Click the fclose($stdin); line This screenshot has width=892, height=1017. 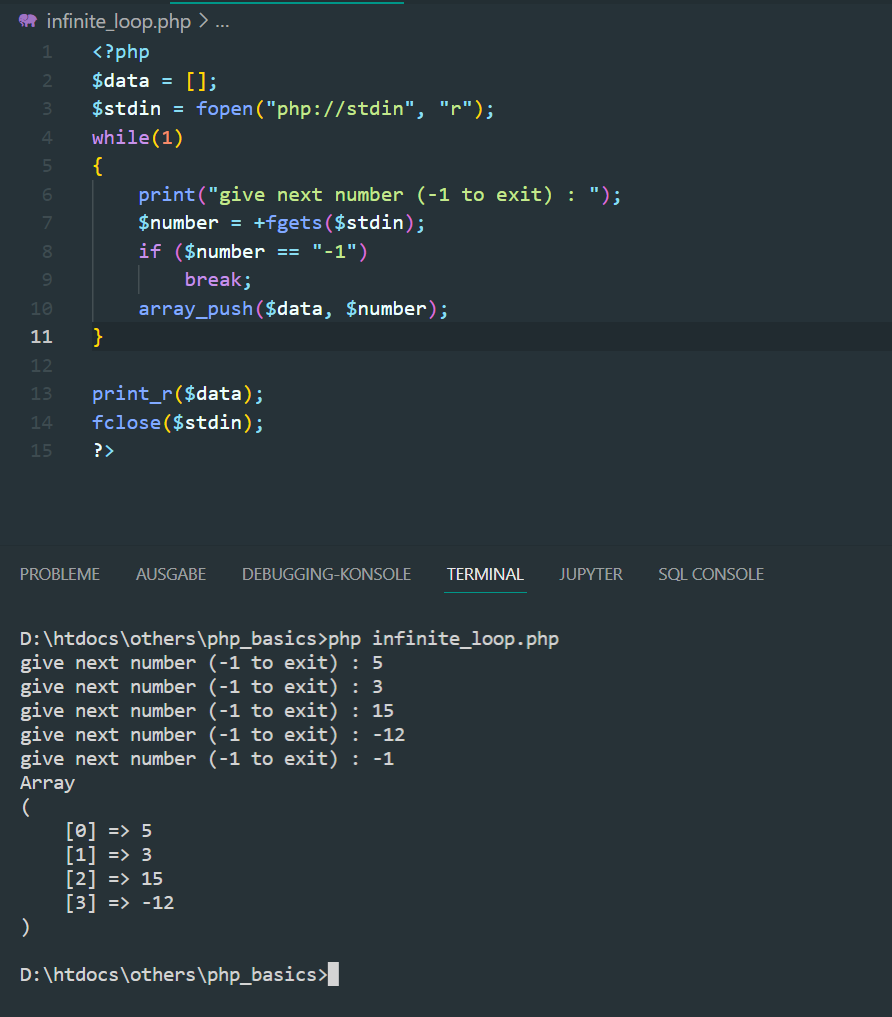pyautogui.click(x=178, y=423)
